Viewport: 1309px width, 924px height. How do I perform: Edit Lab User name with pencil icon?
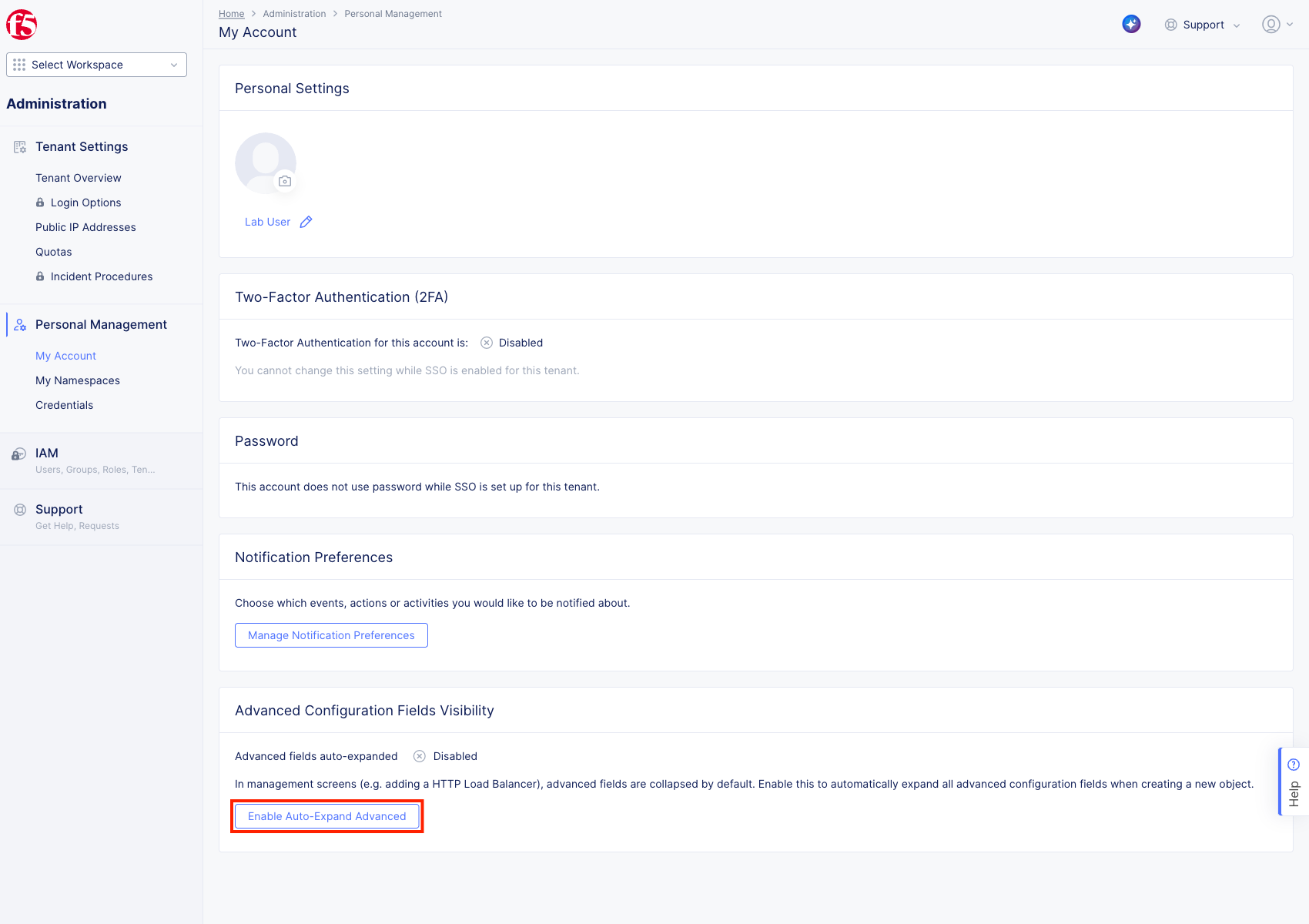306,222
